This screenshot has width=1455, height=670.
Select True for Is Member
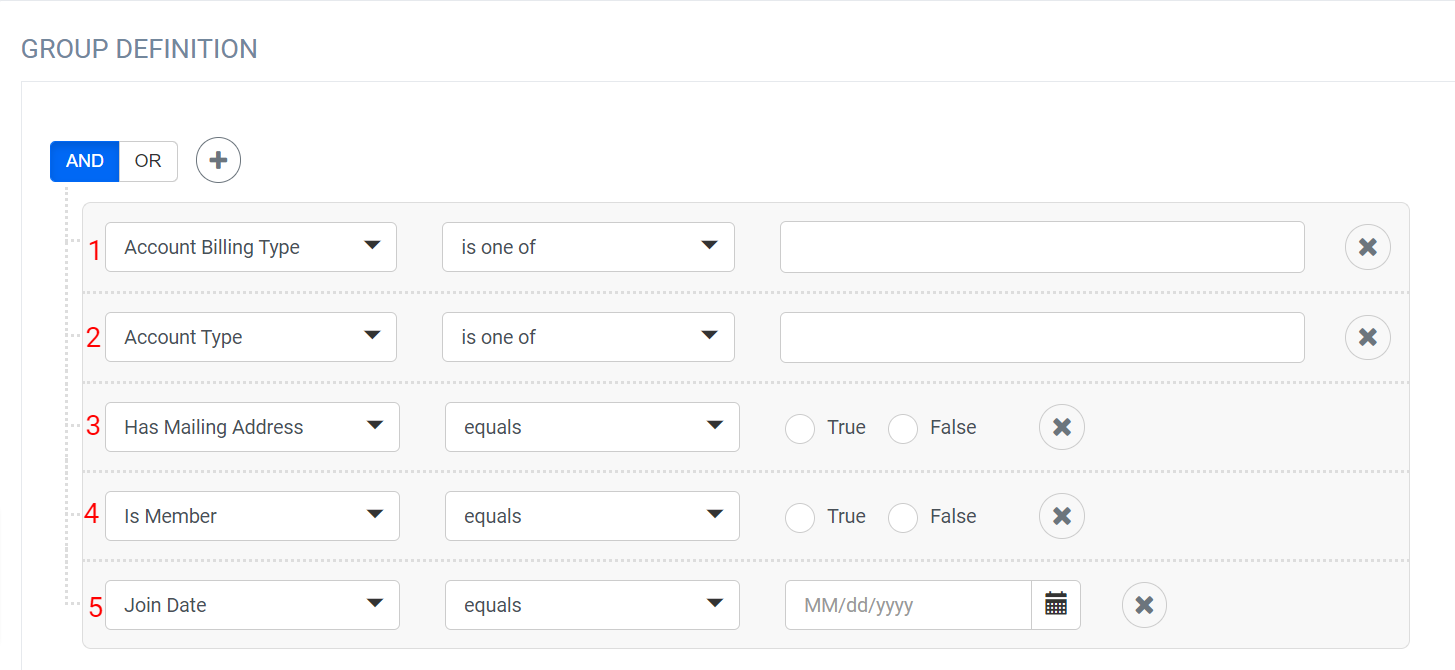click(800, 517)
